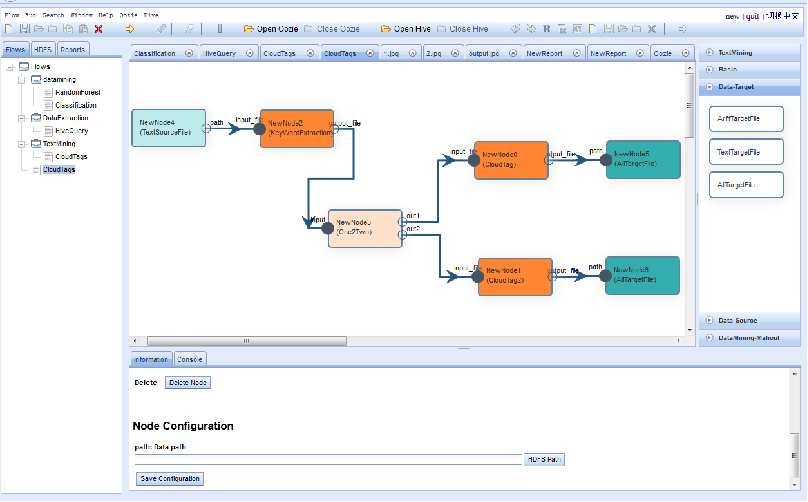Switch to the Reports side tab
The image size is (808, 502).
click(73, 49)
